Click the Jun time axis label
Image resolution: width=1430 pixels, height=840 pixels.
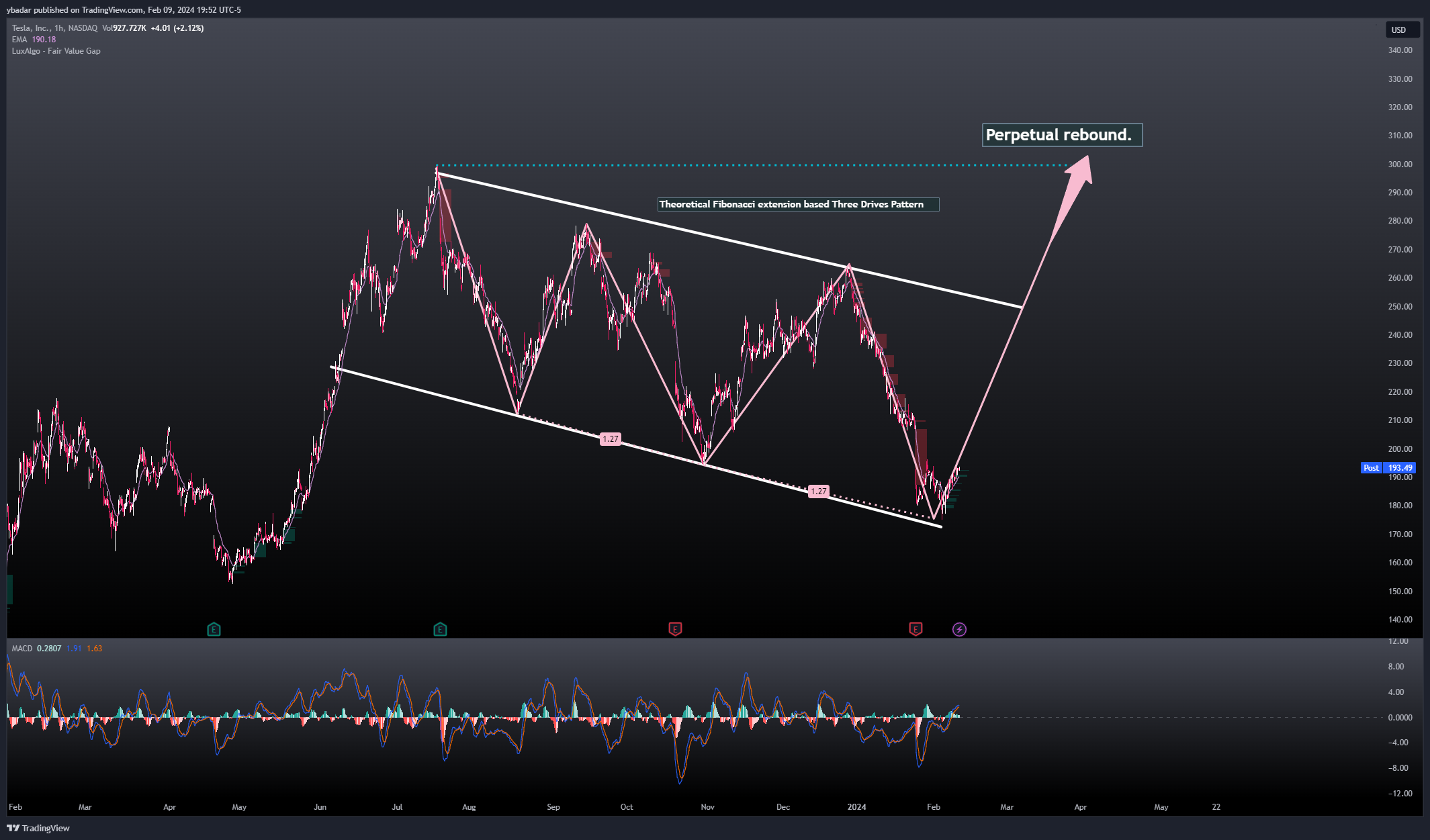coord(320,807)
